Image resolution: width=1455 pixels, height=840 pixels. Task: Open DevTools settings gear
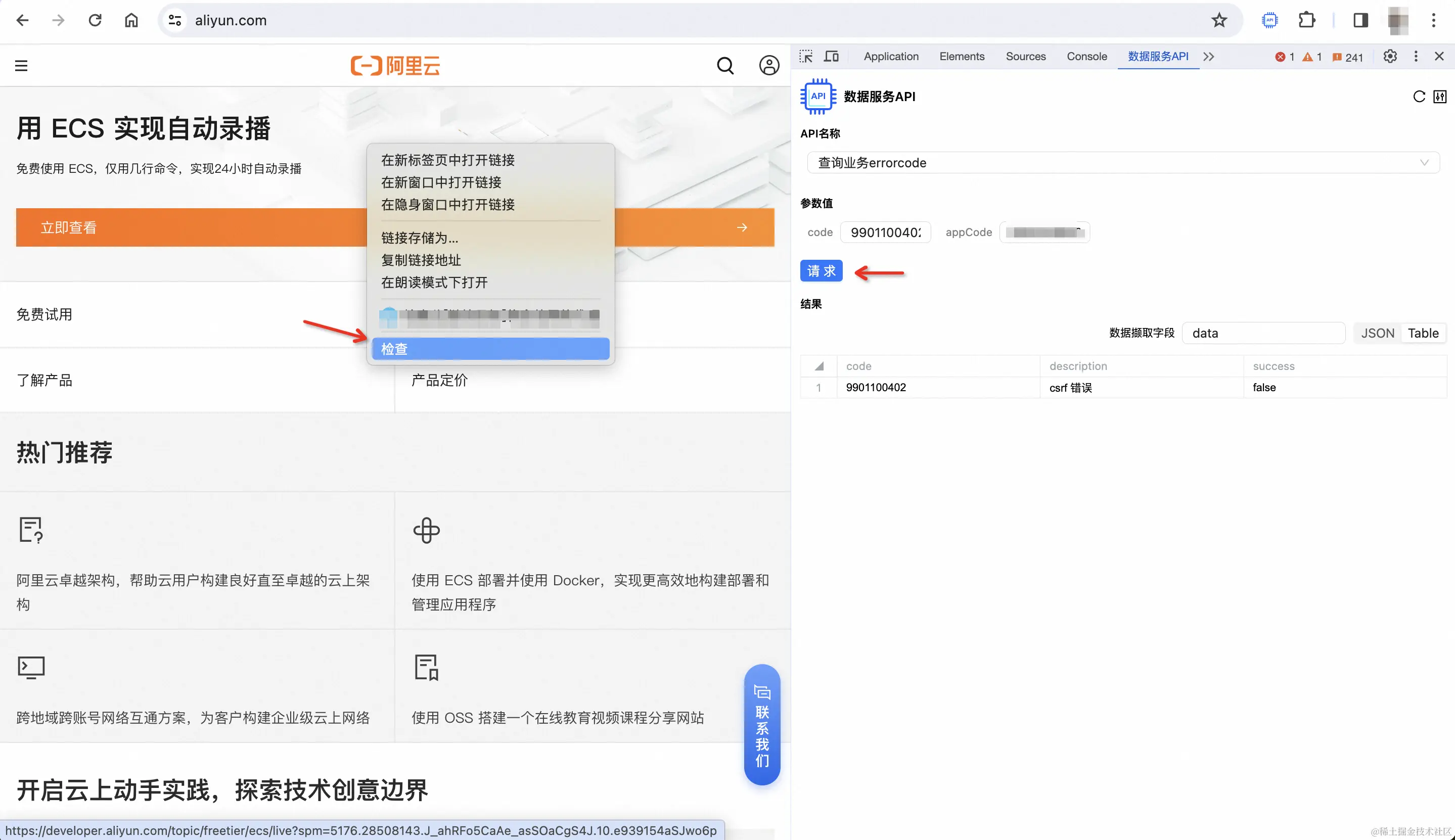1390,57
